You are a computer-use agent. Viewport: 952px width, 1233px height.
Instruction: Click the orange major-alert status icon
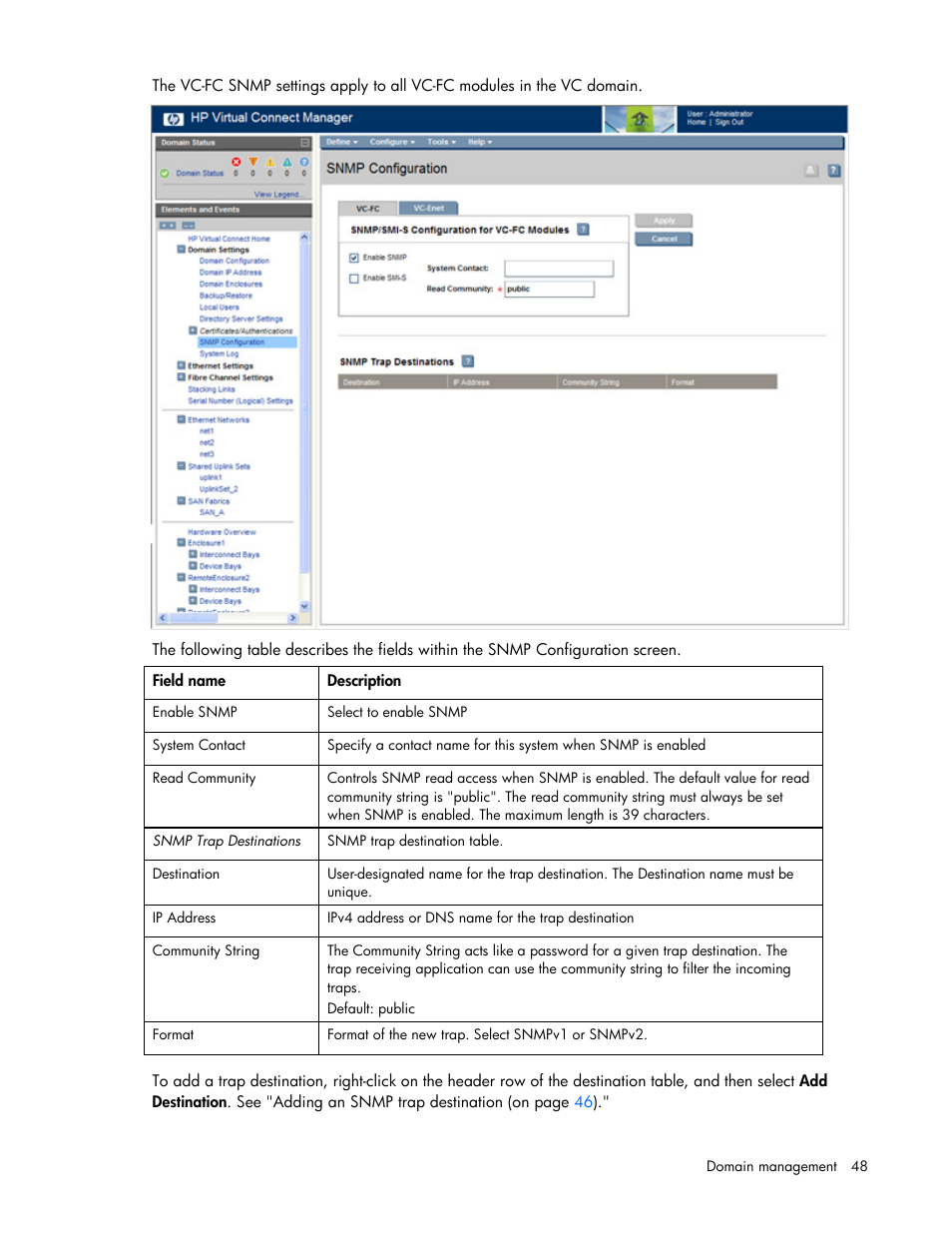(253, 162)
